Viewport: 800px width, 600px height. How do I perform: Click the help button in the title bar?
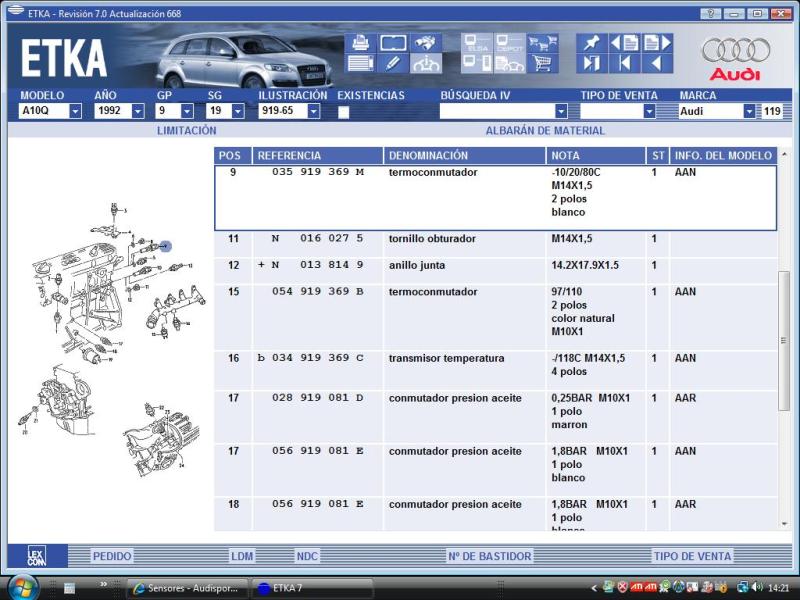click(711, 14)
